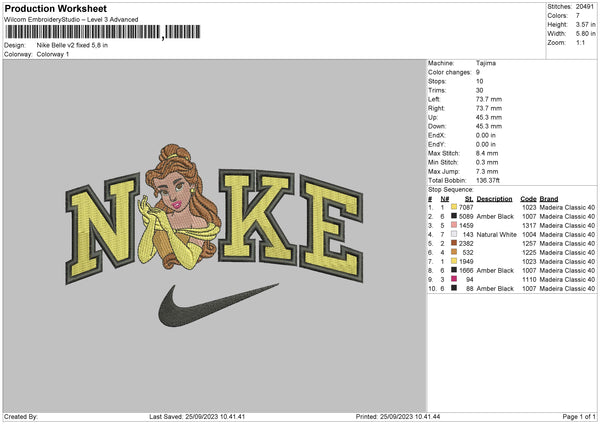600x424 pixels.
Task: Select the orange swatch for thread 532
Action: [454, 252]
